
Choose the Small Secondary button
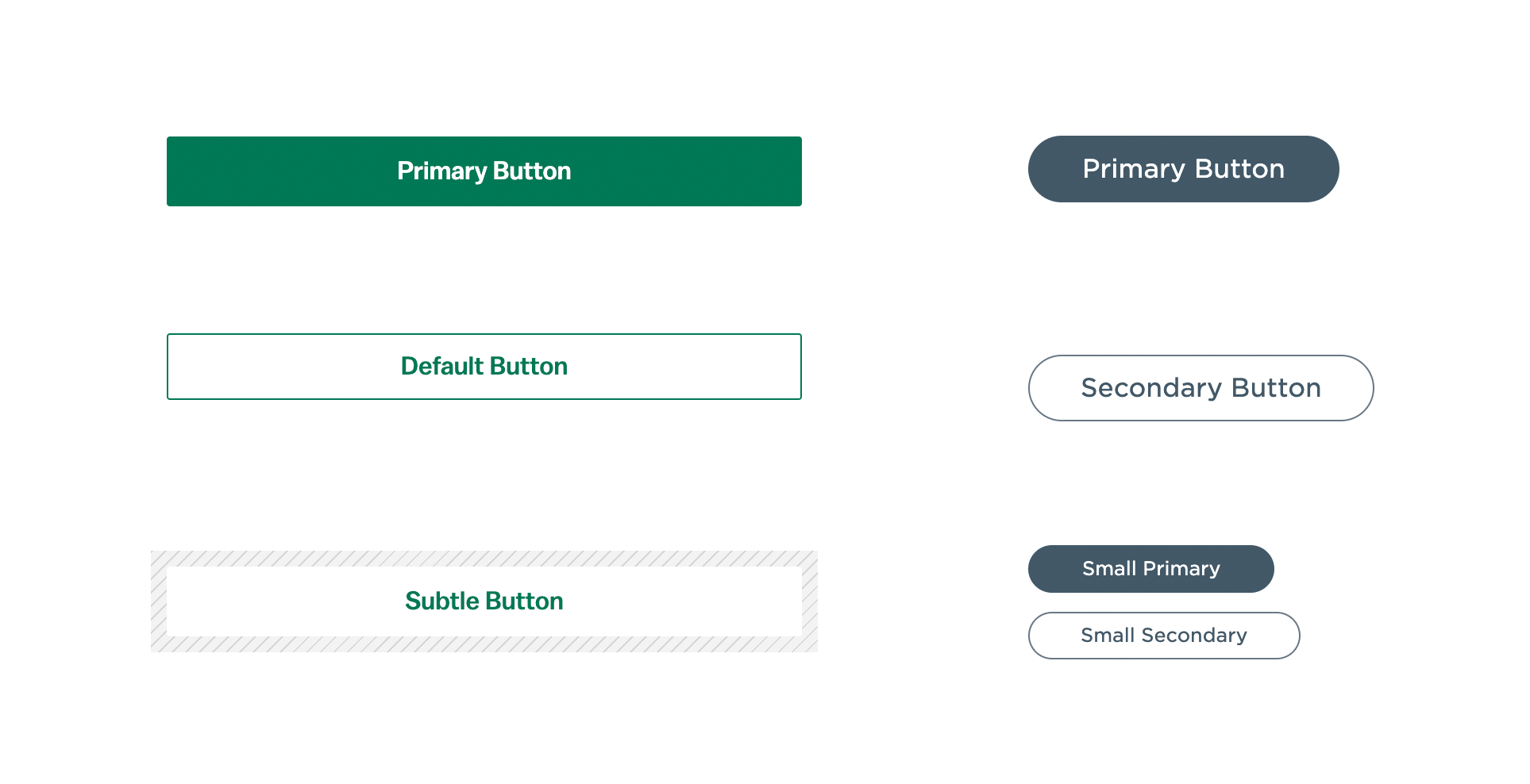click(x=1164, y=636)
